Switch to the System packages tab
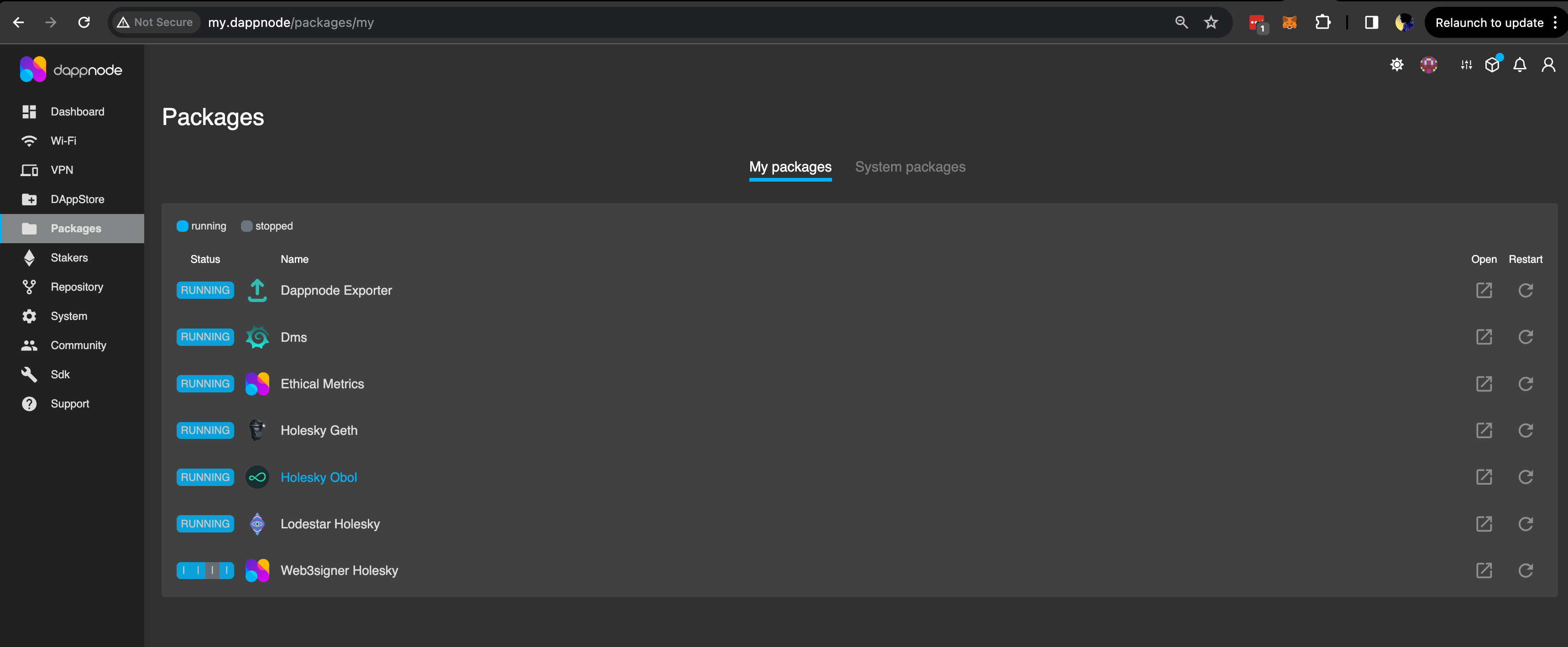 coord(910,166)
